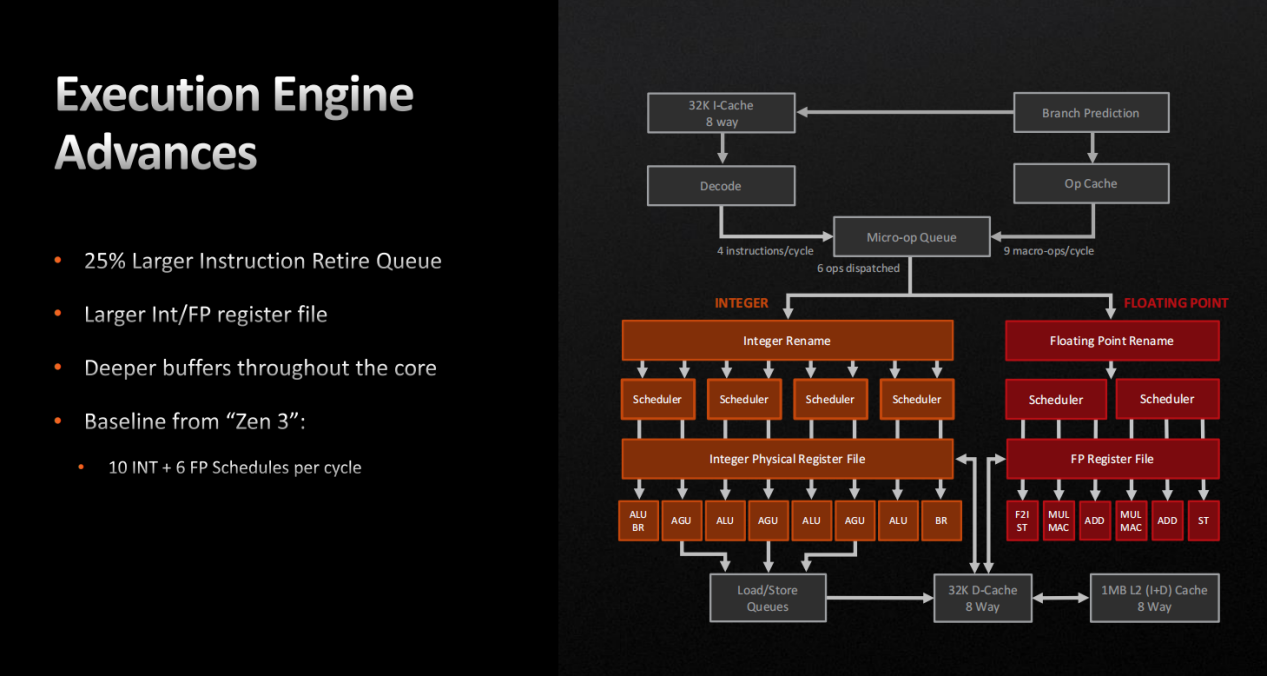Select the Op Cache box
The image size is (1267, 676).
1090,184
